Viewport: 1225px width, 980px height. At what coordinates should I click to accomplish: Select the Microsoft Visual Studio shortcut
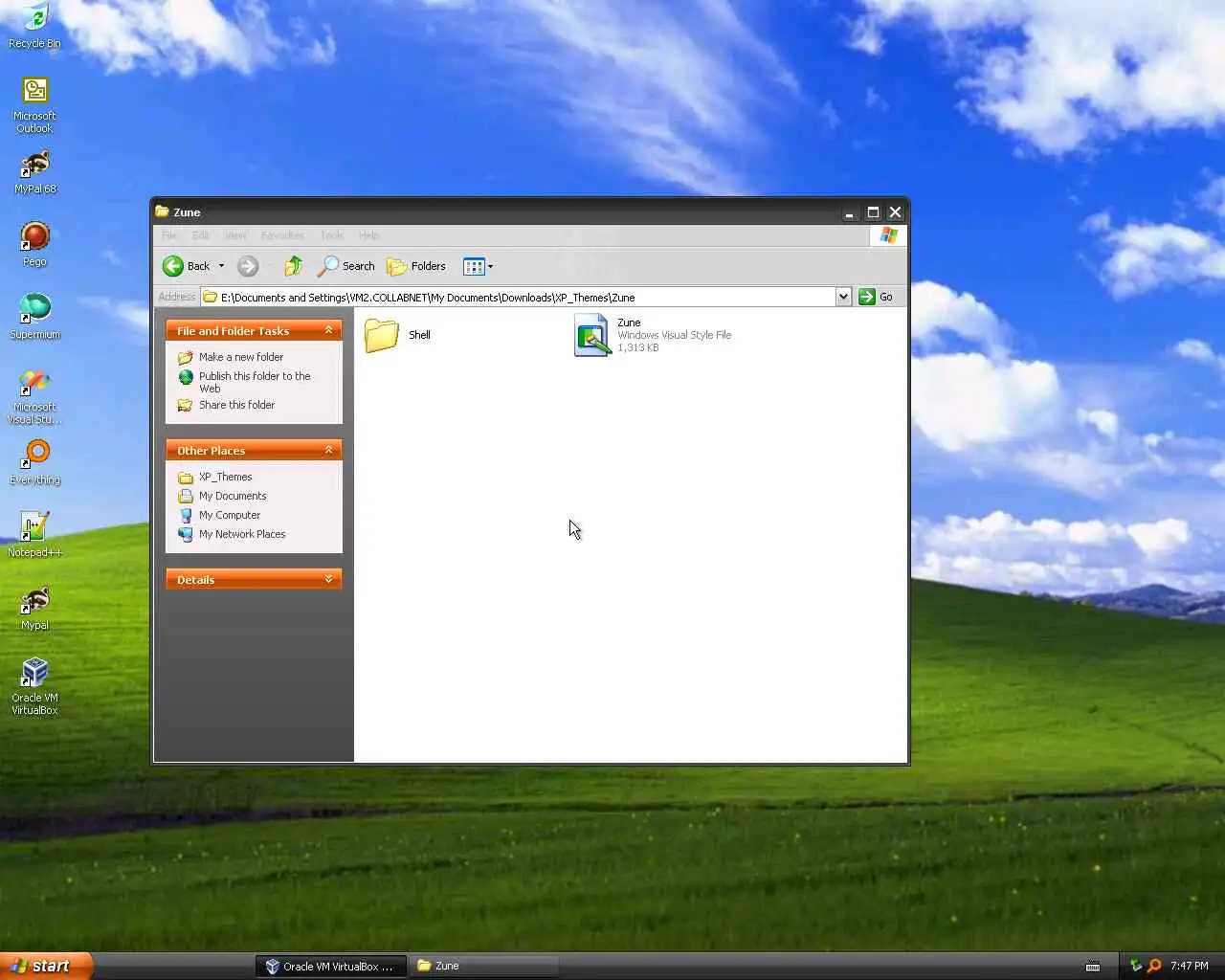(34, 396)
